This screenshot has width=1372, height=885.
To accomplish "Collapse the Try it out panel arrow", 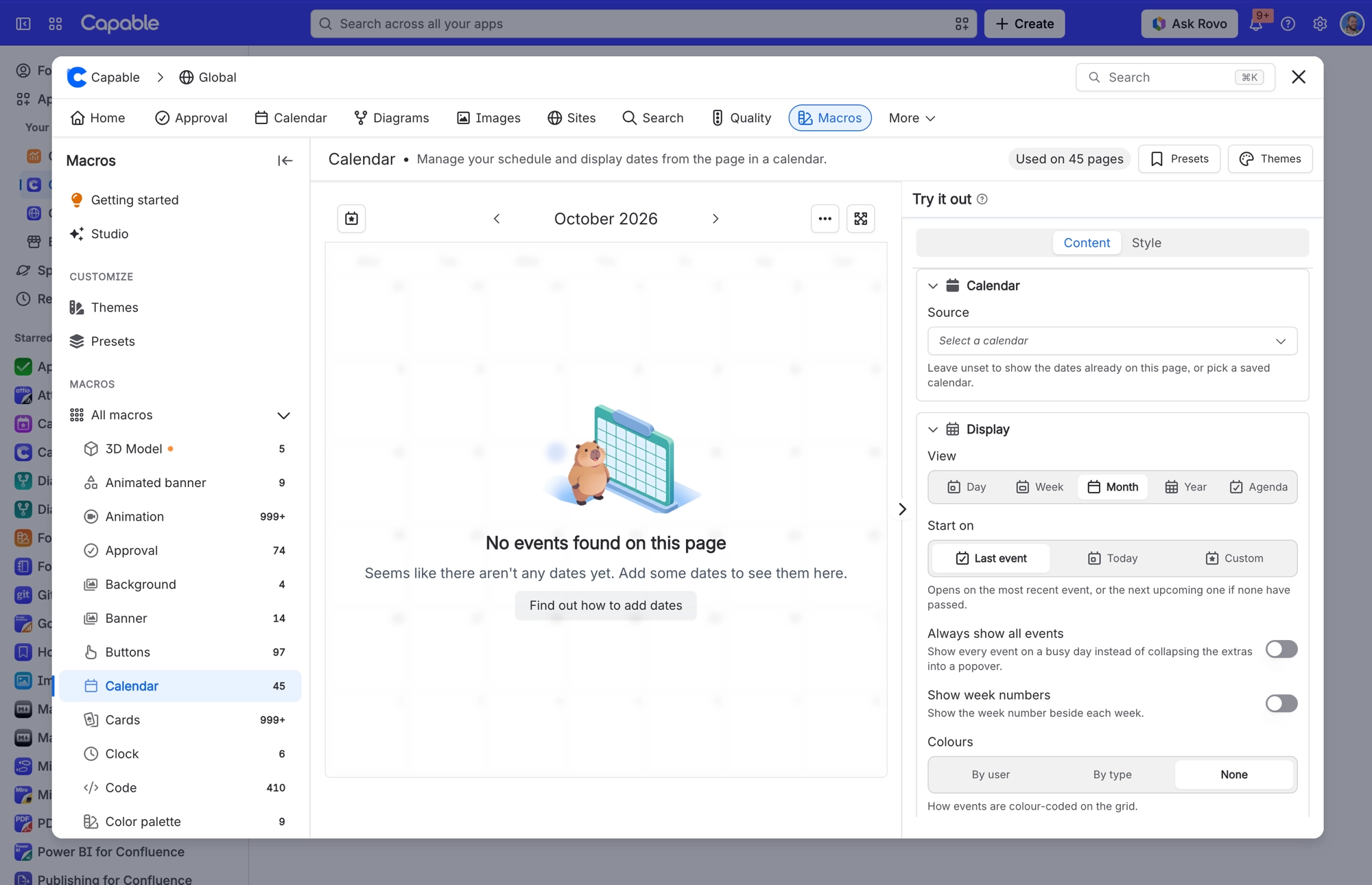I will coord(902,509).
